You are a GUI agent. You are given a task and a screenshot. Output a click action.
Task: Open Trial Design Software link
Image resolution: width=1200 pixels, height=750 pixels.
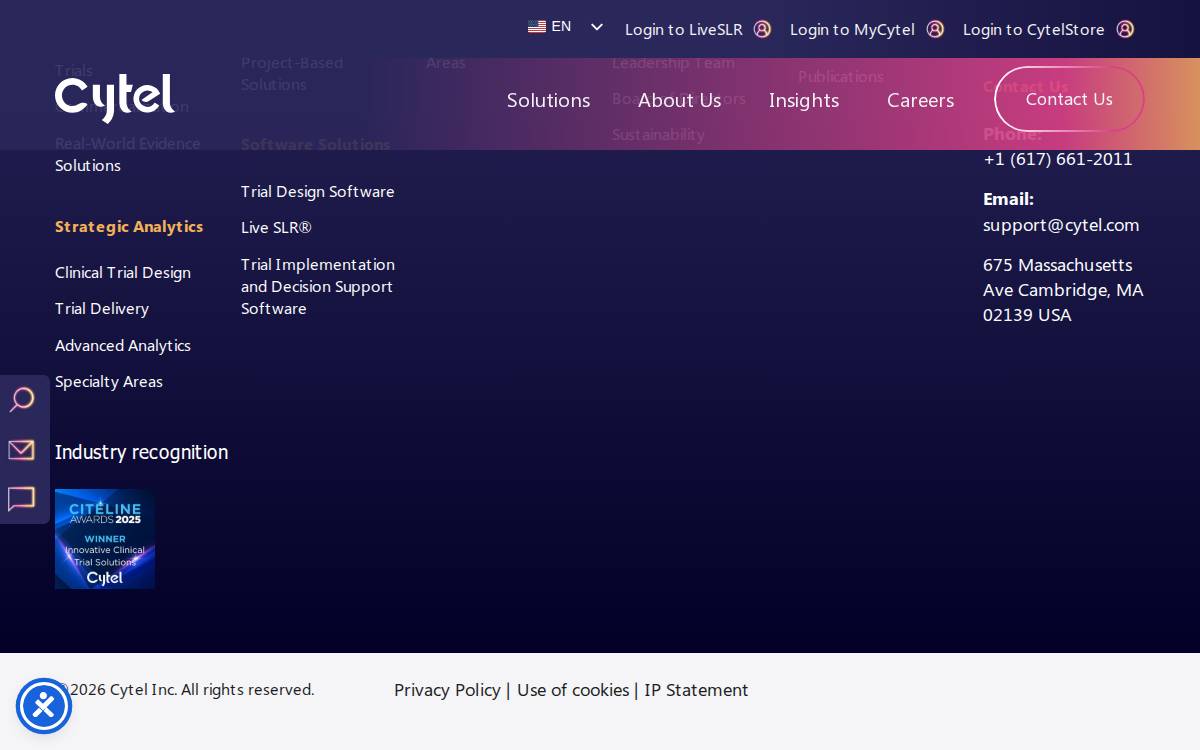(318, 191)
